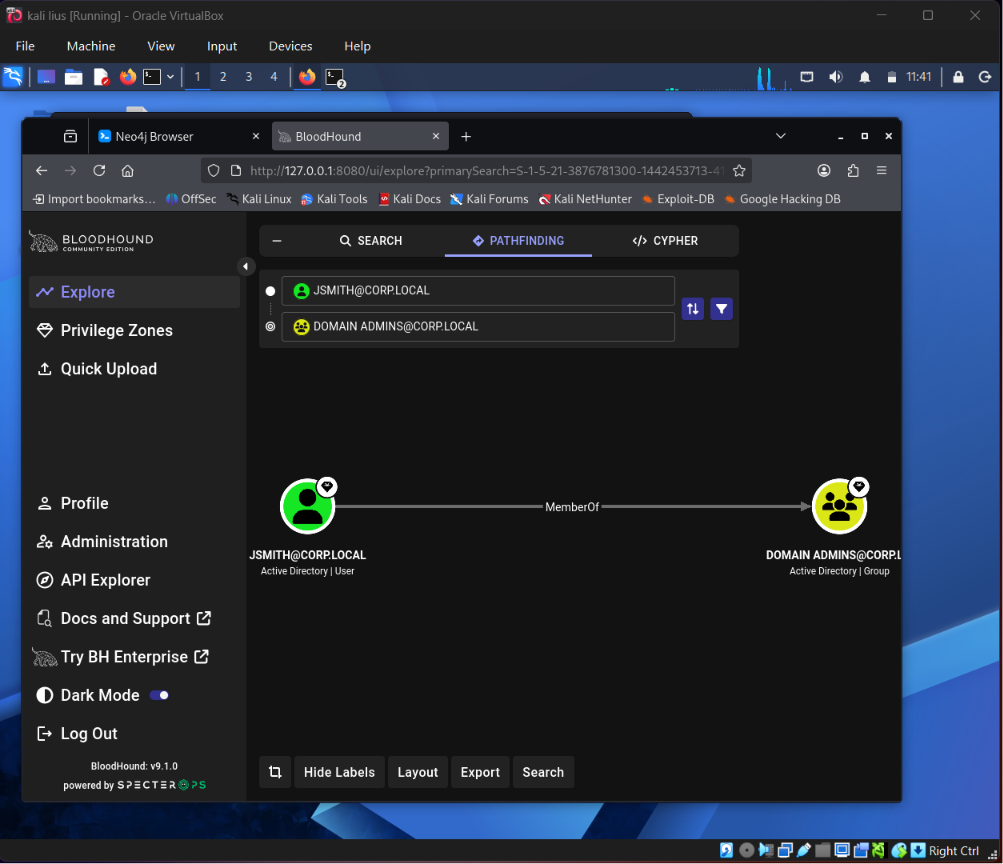Launch Firefox from the Kali panel

(x=128, y=77)
